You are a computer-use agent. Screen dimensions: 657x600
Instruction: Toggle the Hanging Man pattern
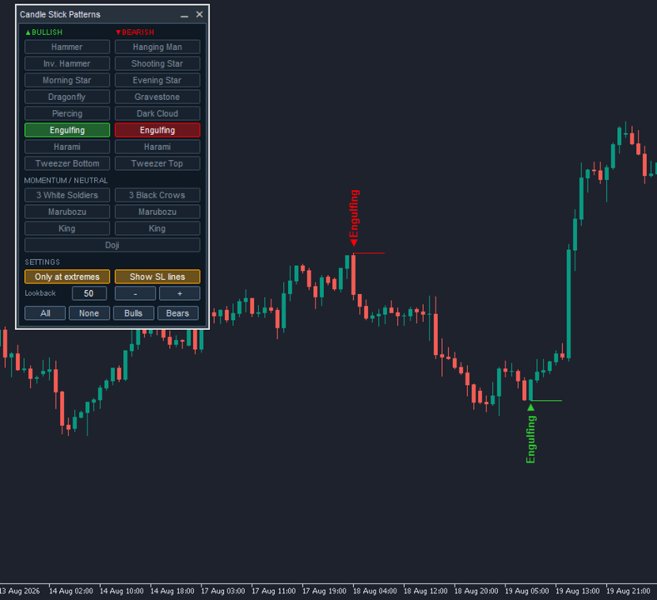tap(157, 47)
